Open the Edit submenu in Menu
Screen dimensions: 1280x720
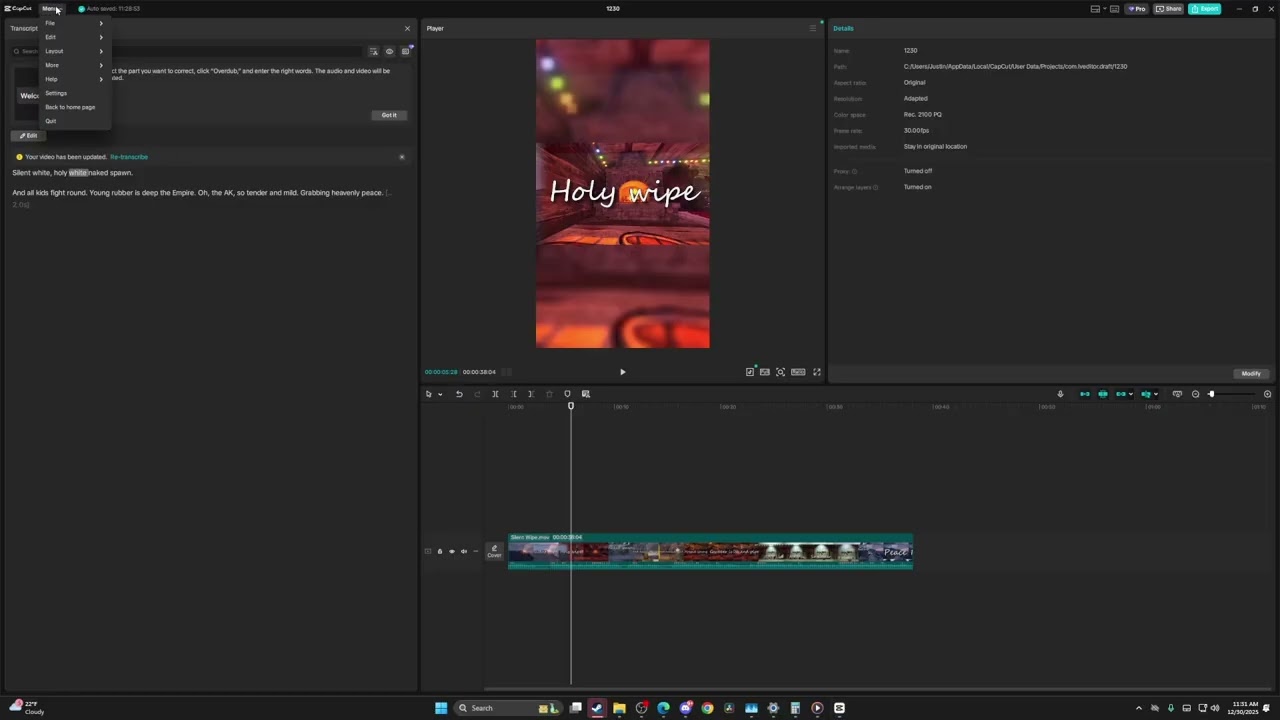pos(74,37)
